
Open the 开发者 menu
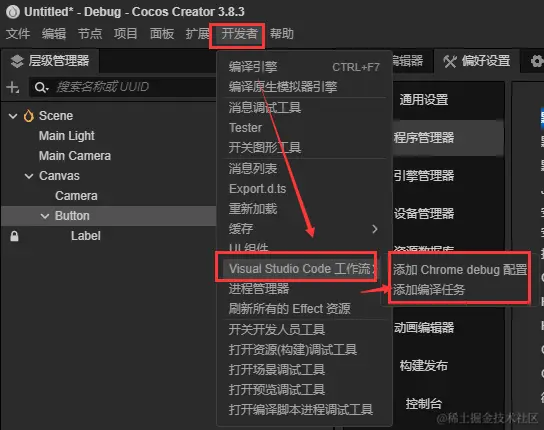(x=239, y=34)
